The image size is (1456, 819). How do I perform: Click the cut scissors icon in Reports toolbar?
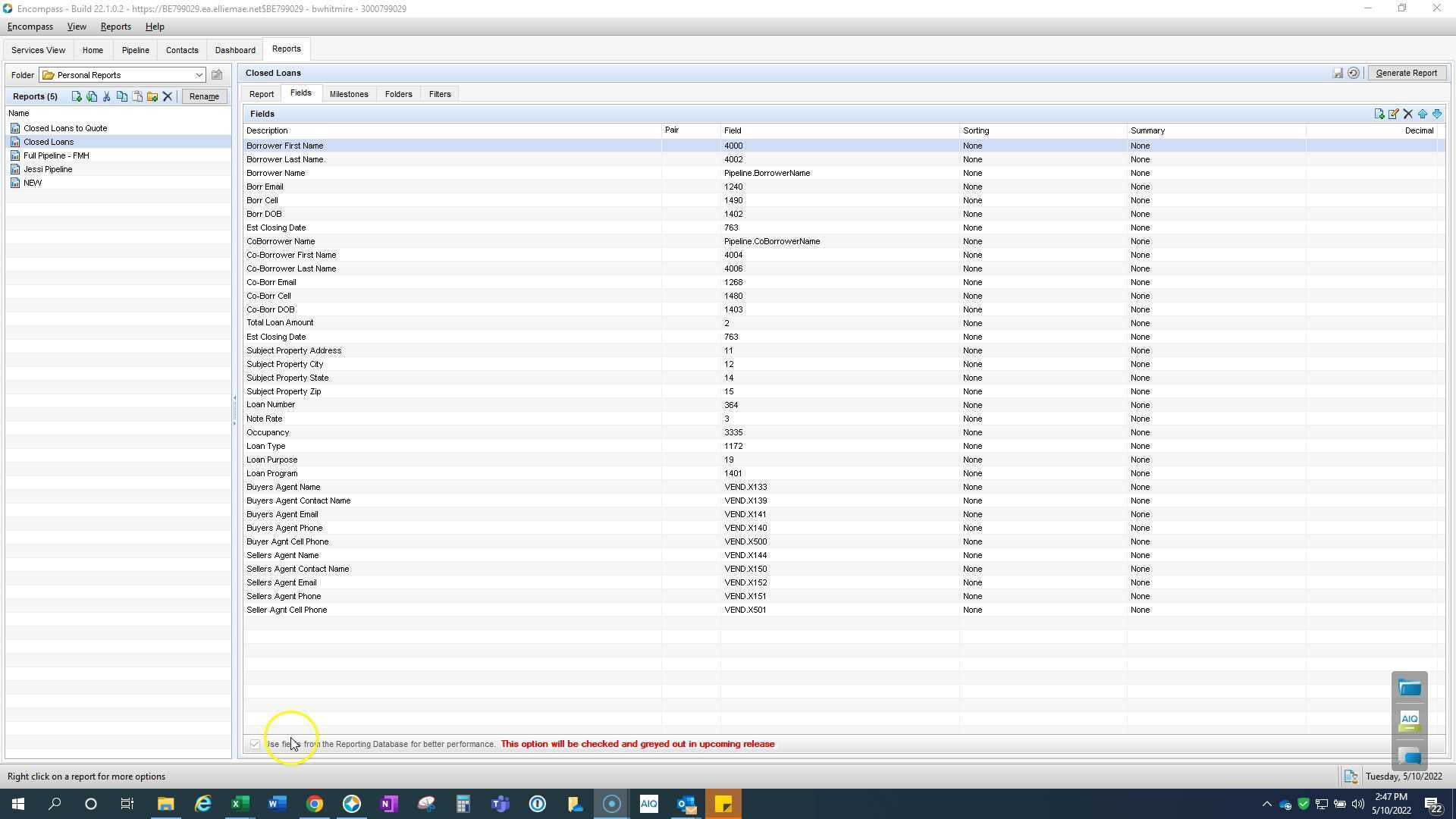[107, 96]
